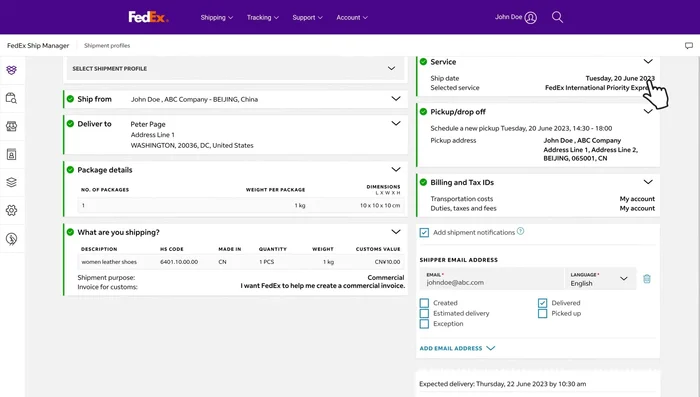
Task: Expand the Package details section chevron
Action: [396, 169]
